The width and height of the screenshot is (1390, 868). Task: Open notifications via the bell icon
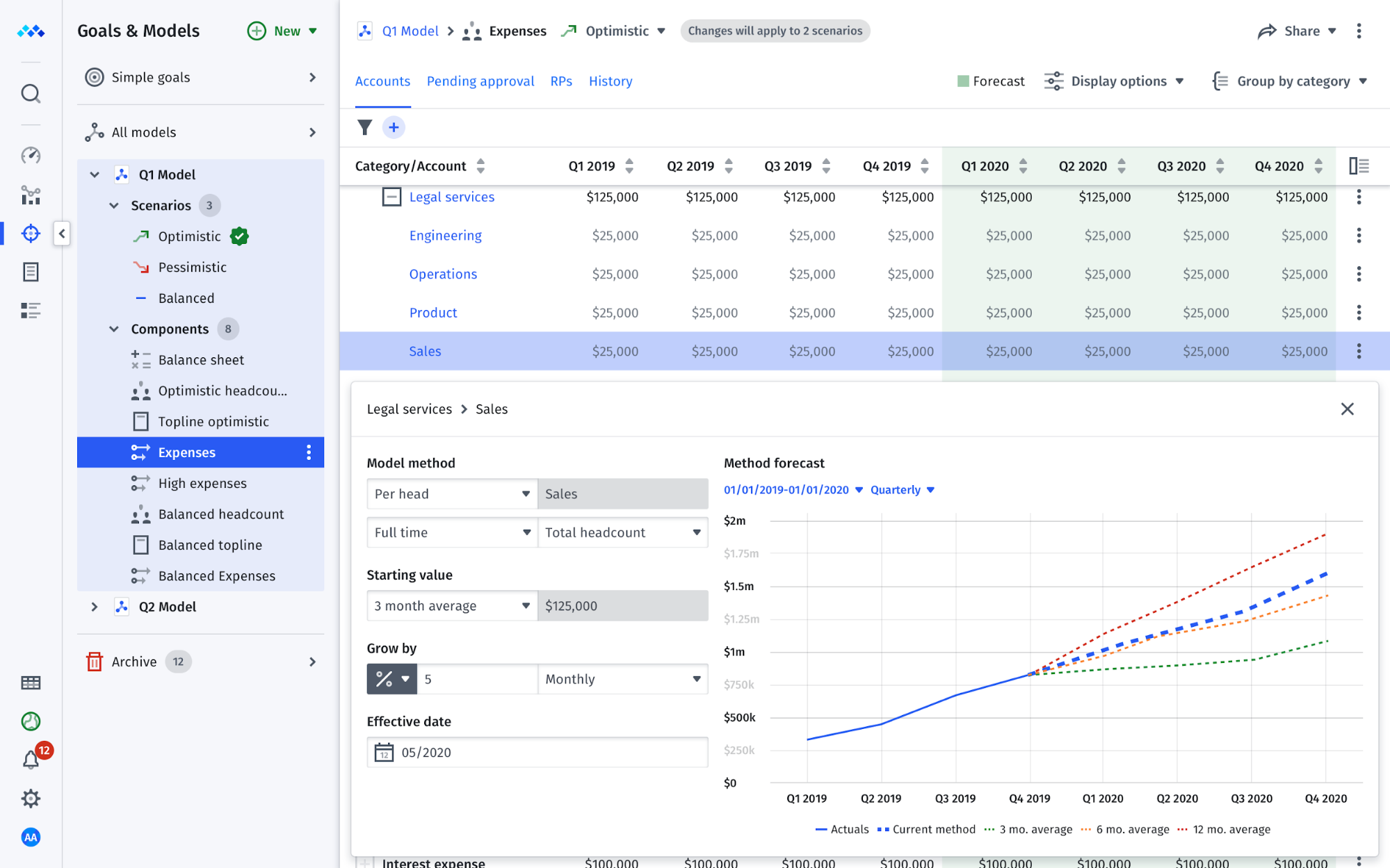pos(31,760)
